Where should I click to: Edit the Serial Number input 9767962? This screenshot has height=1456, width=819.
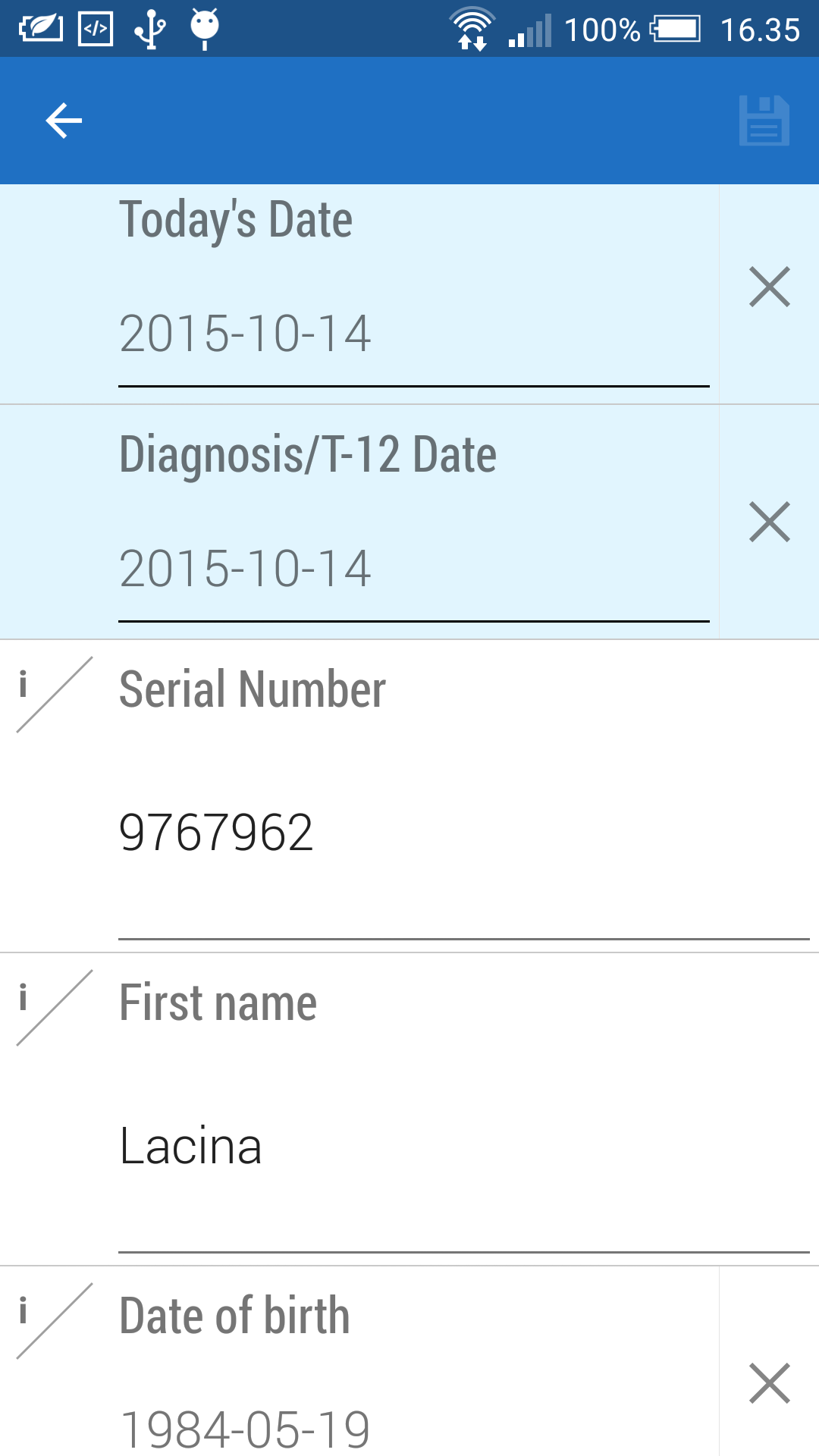pyautogui.click(x=463, y=833)
